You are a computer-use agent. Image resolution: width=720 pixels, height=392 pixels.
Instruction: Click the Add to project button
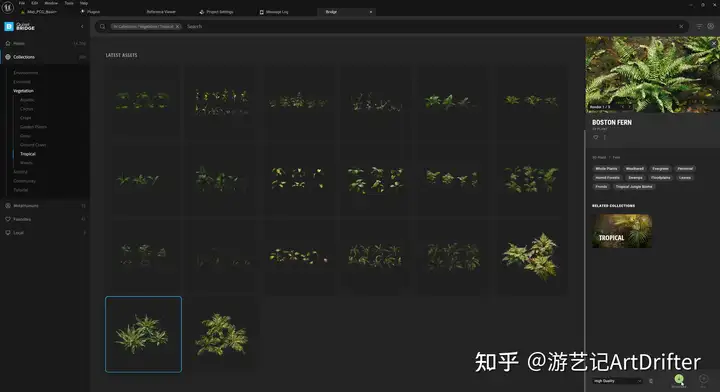point(703,379)
